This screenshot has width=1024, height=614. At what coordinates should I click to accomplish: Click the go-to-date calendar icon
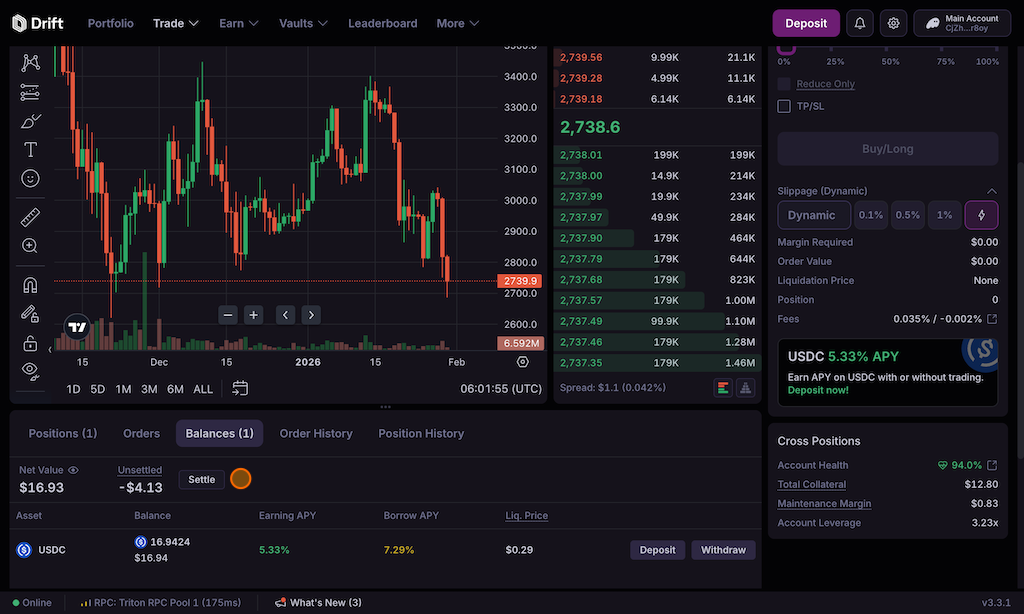pyautogui.click(x=240, y=388)
